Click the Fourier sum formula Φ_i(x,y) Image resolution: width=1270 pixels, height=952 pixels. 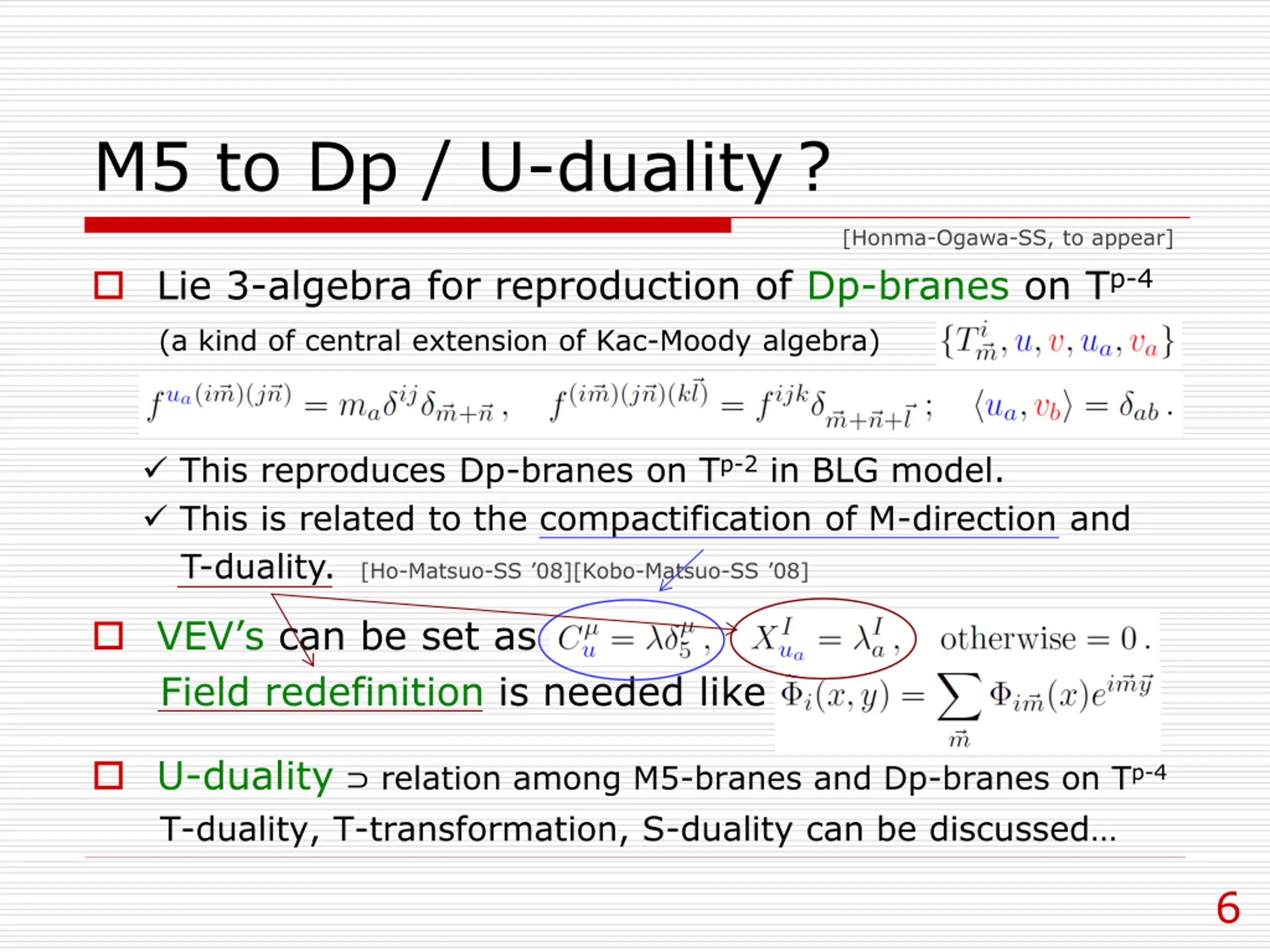966,710
